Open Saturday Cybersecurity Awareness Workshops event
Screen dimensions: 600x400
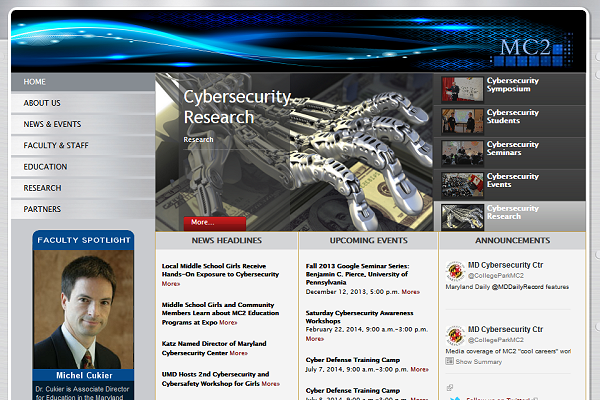tap(359, 317)
